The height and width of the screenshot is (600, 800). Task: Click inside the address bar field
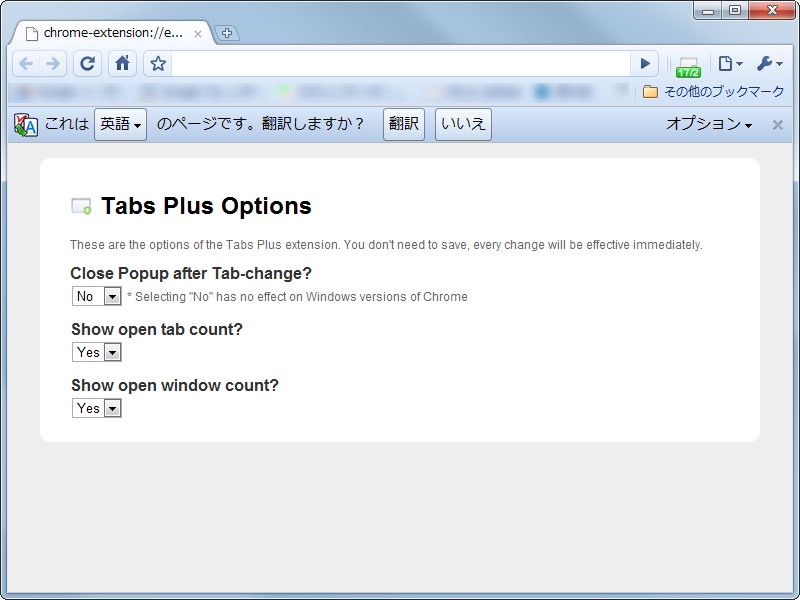coord(401,64)
